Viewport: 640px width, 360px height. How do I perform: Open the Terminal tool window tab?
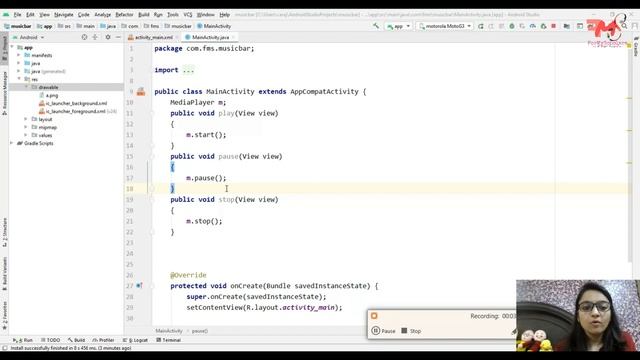point(169,340)
